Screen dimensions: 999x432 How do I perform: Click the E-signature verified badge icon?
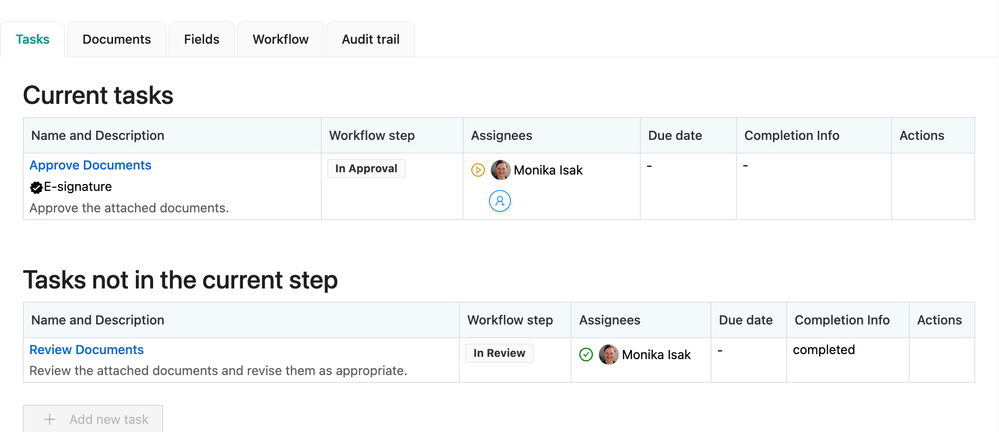pos(36,187)
